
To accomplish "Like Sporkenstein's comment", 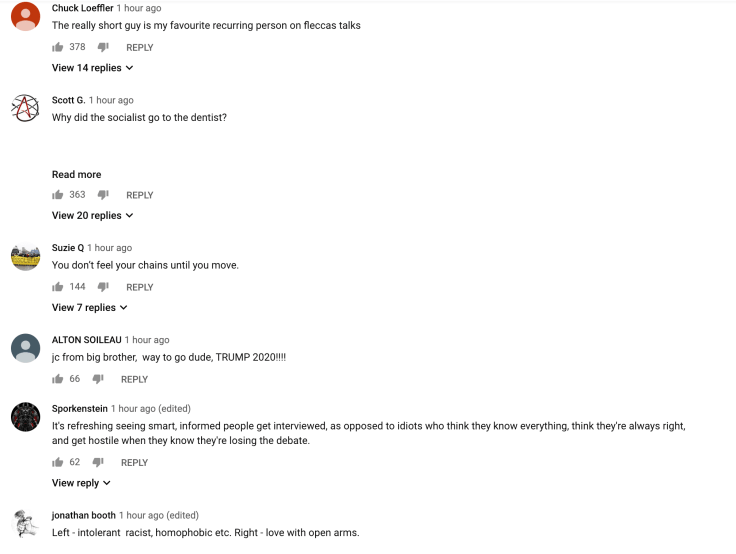I will point(58,462).
